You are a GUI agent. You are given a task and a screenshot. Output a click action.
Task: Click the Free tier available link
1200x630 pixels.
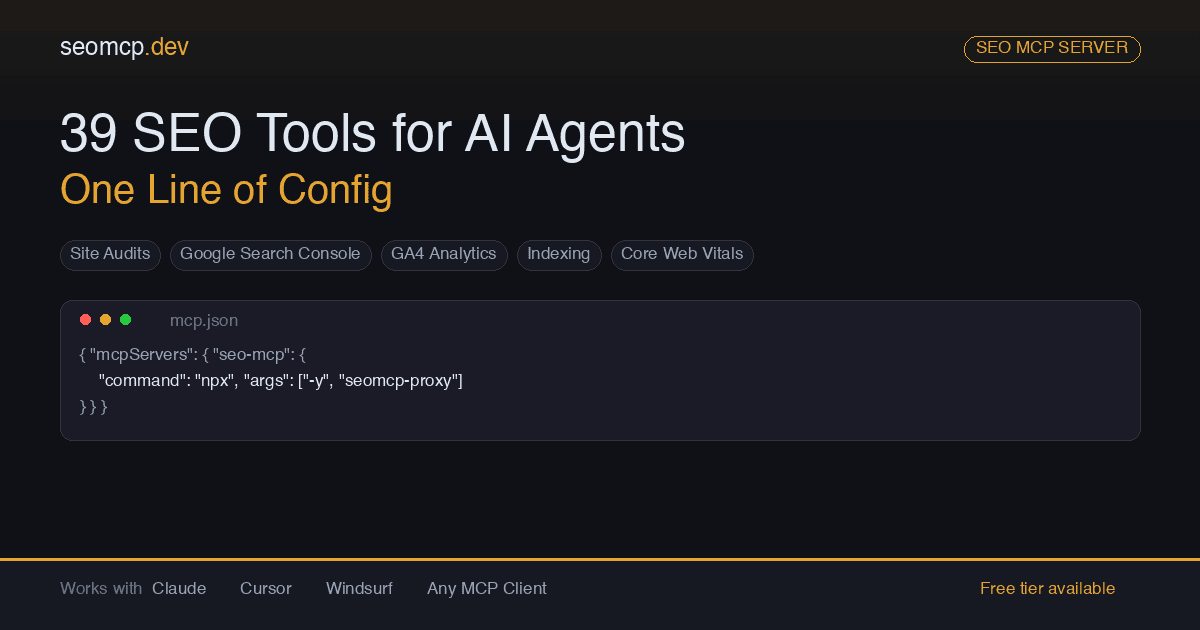(1048, 589)
